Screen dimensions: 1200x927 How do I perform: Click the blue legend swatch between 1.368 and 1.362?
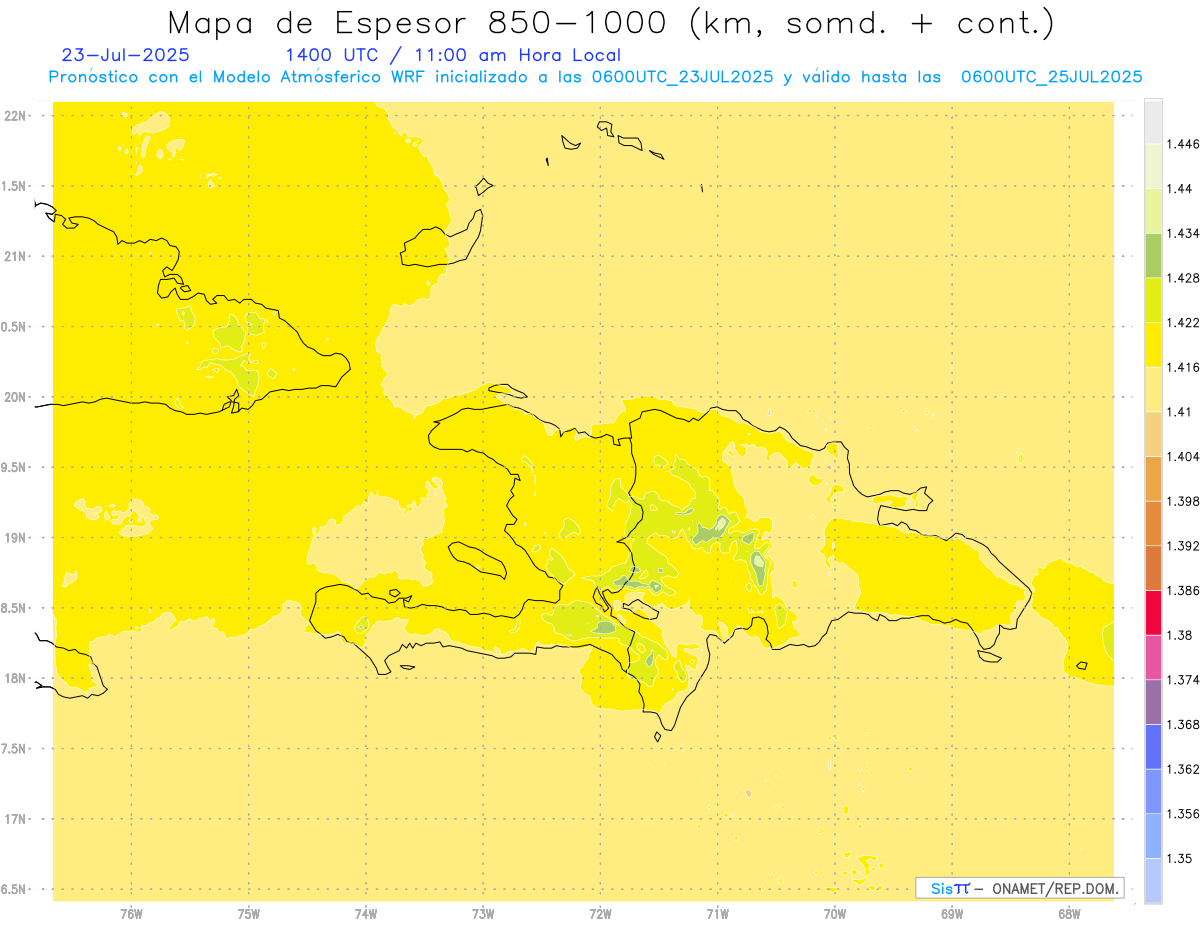[1153, 746]
